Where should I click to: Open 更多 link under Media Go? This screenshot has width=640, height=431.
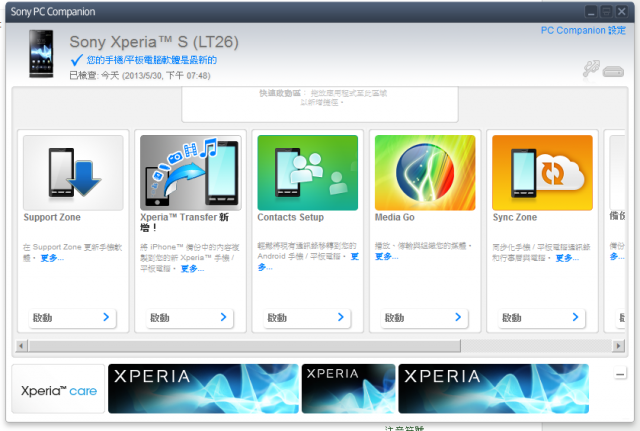pyautogui.click(x=386, y=257)
